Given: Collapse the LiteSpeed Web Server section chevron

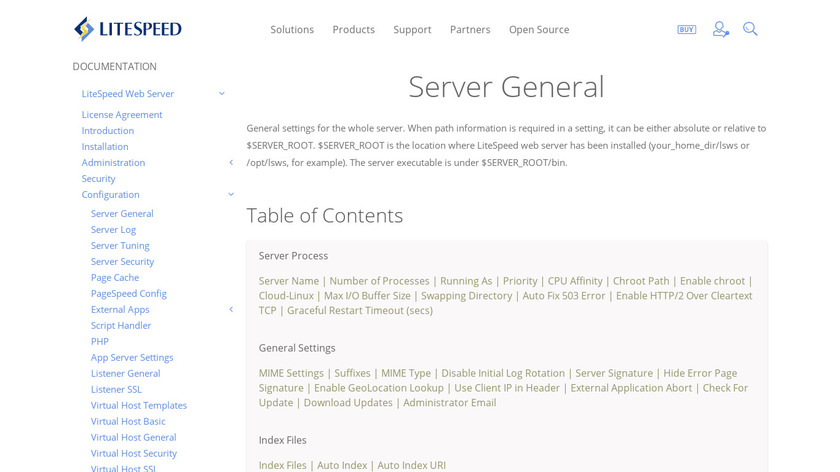Looking at the screenshot, I should pos(222,94).
